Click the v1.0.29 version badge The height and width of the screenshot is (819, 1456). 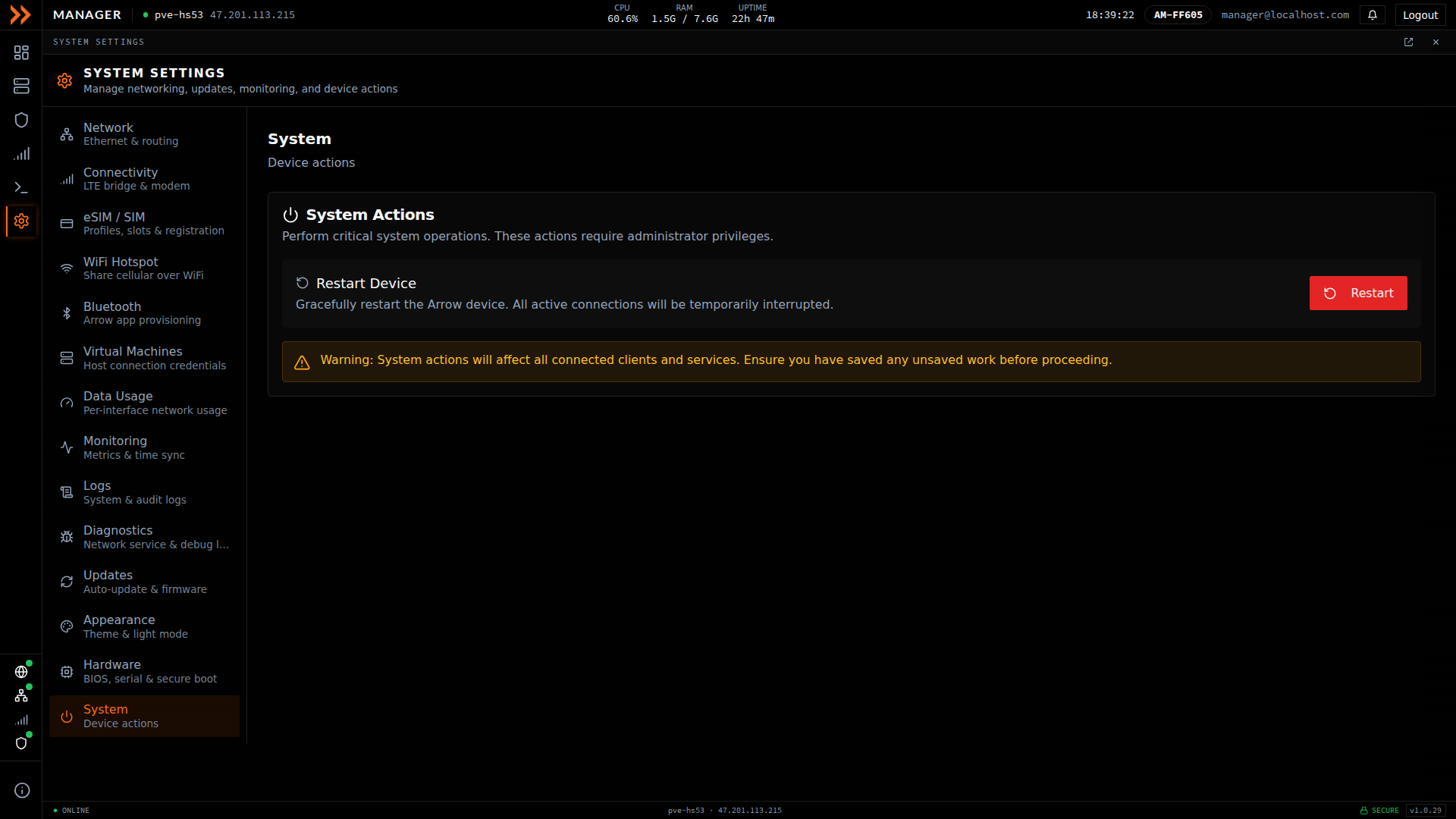pos(1426,811)
